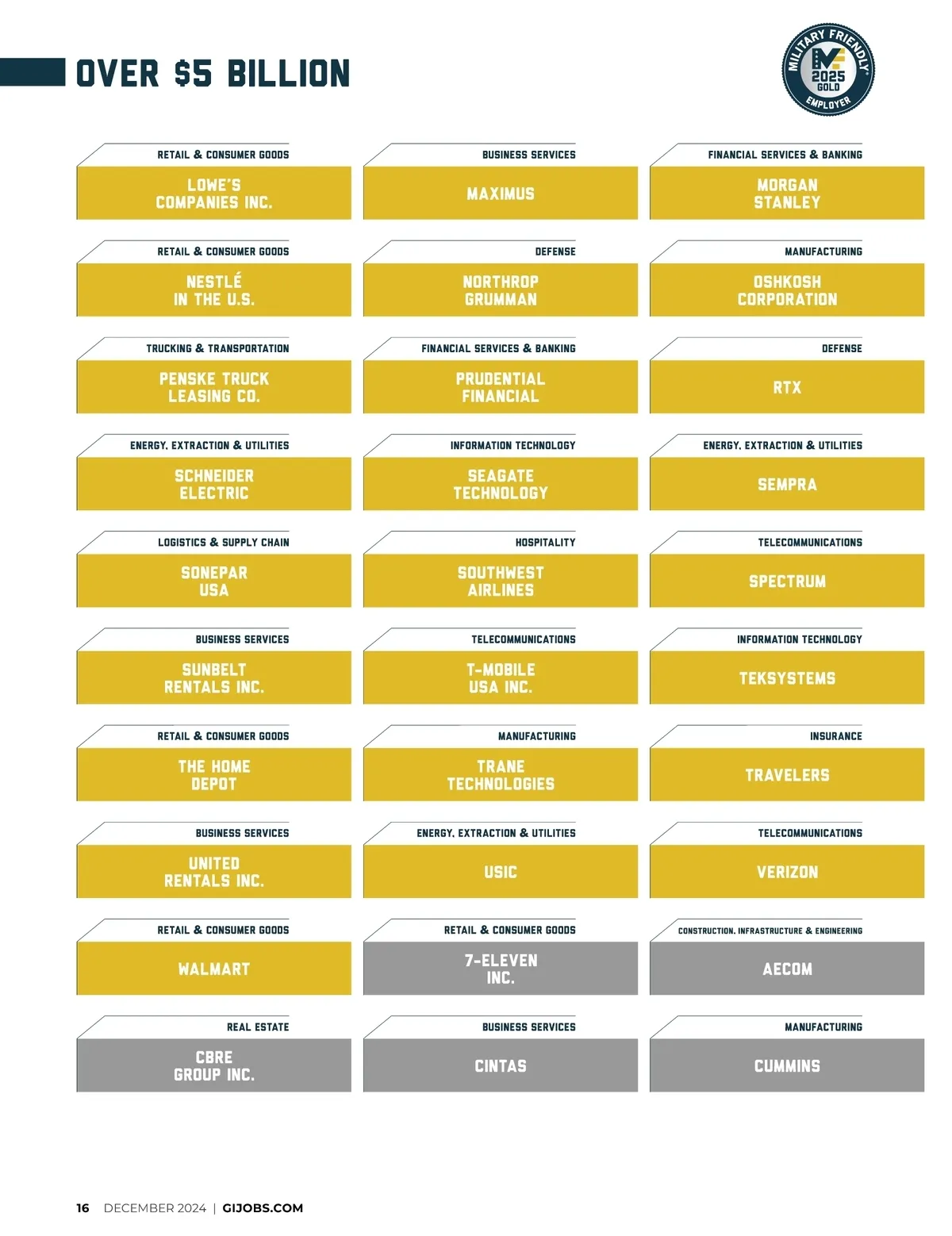Screen dimensions: 952x1236
Task: Select the gray 7-Eleven Inc. box
Action: tap(501, 969)
